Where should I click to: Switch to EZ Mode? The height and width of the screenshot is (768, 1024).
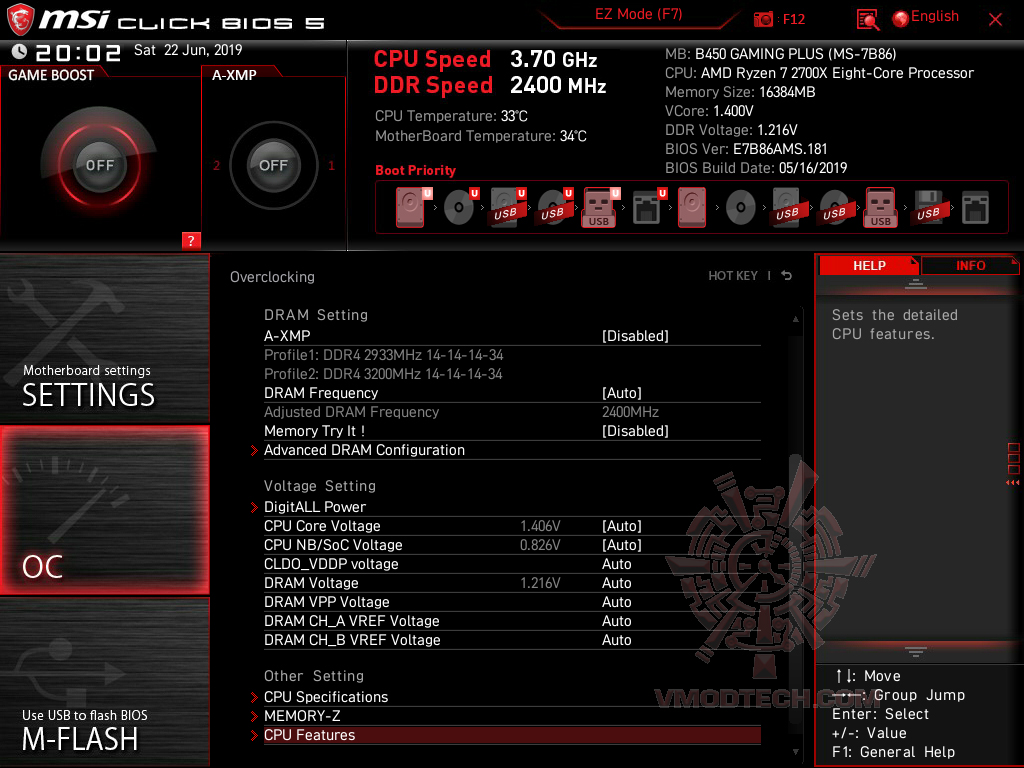pyautogui.click(x=639, y=15)
